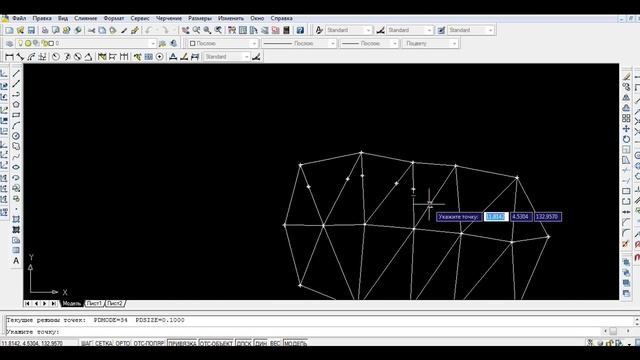This screenshot has width=640, height=360.
Task: Select the Circle draw tool
Action: point(16,136)
